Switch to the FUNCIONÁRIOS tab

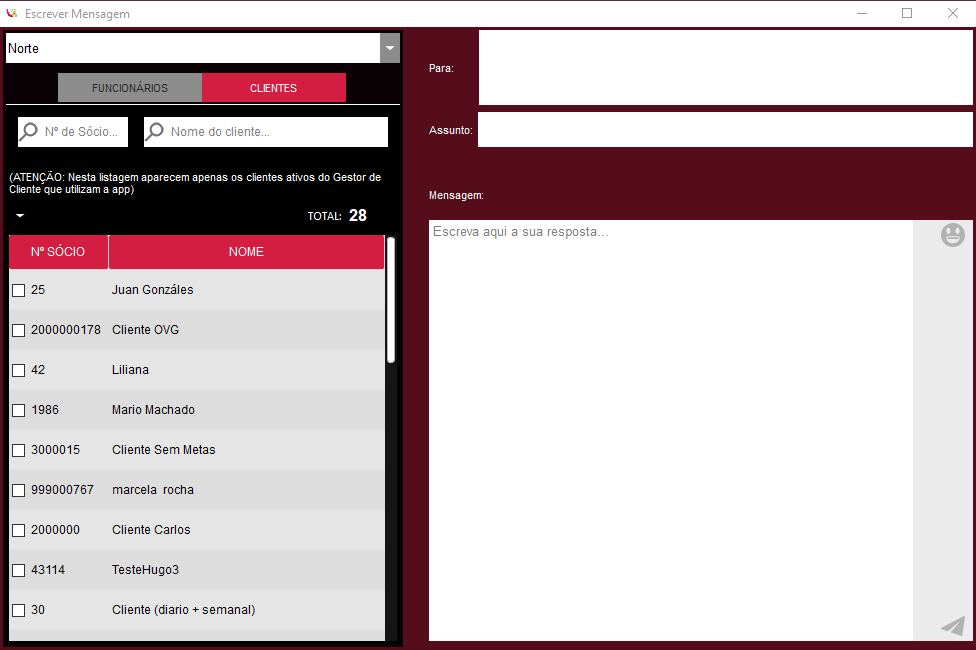coord(130,88)
